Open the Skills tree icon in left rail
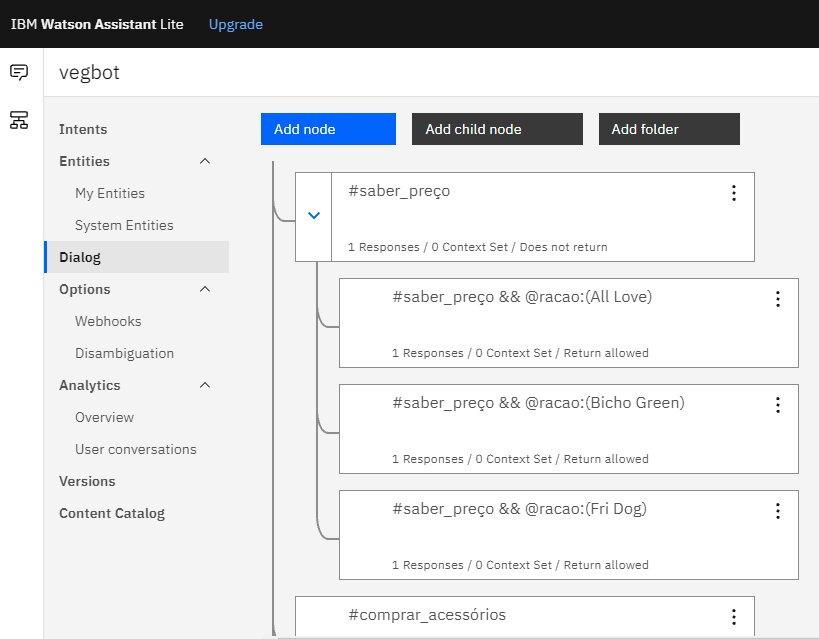The height and width of the screenshot is (639, 819). (19, 120)
